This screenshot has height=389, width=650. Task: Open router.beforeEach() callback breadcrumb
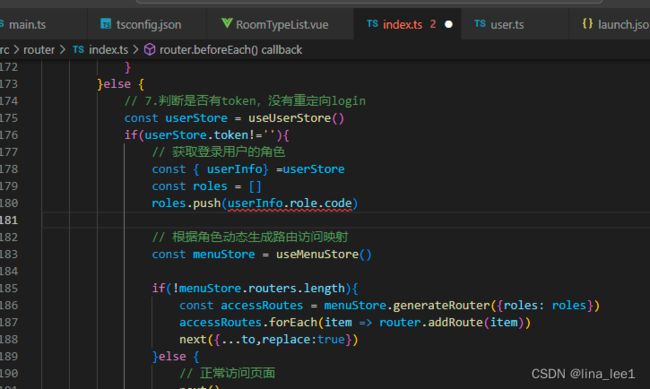point(230,50)
